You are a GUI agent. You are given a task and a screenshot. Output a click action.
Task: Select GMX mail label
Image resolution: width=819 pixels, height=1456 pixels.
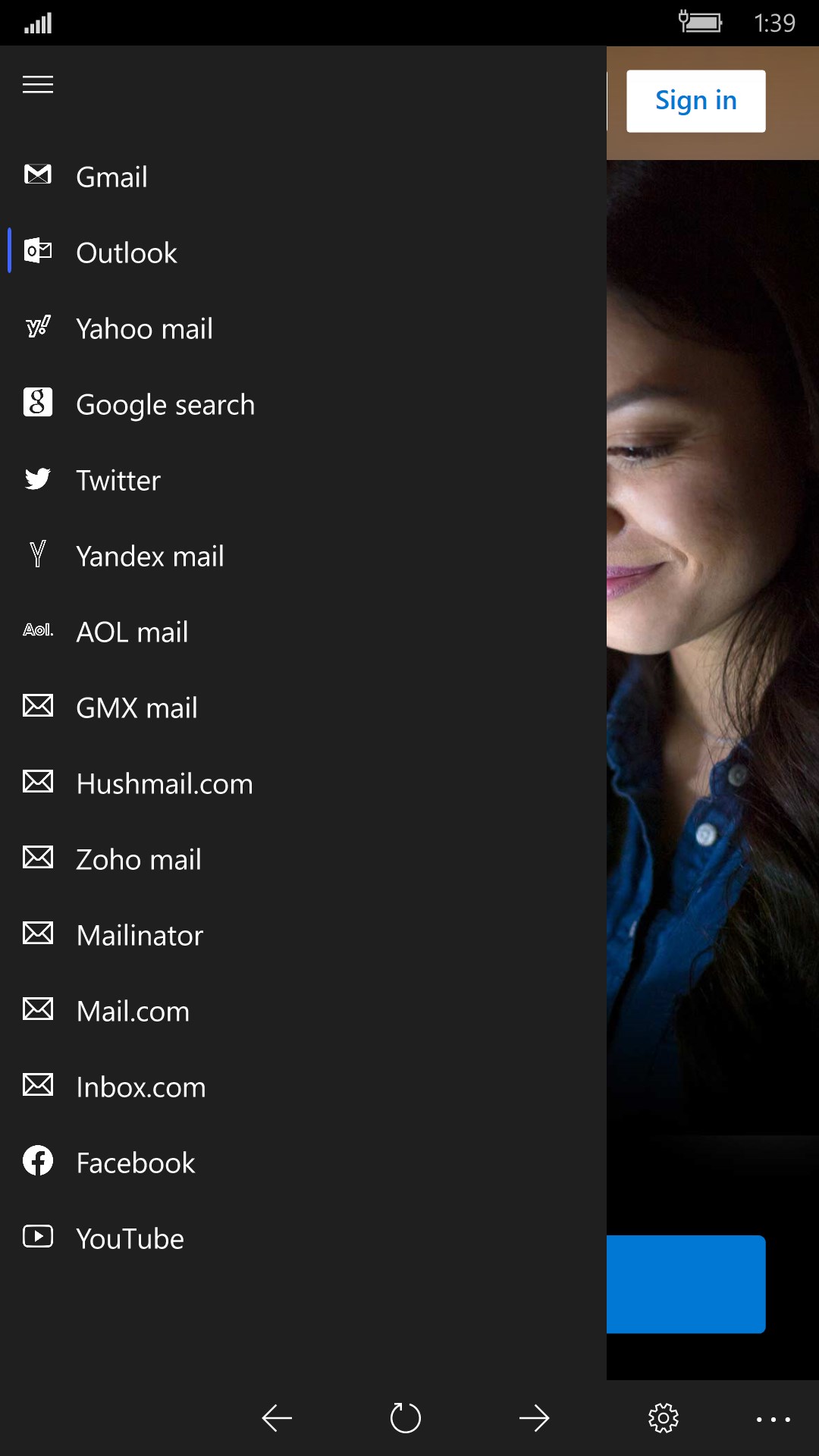(137, 708)
